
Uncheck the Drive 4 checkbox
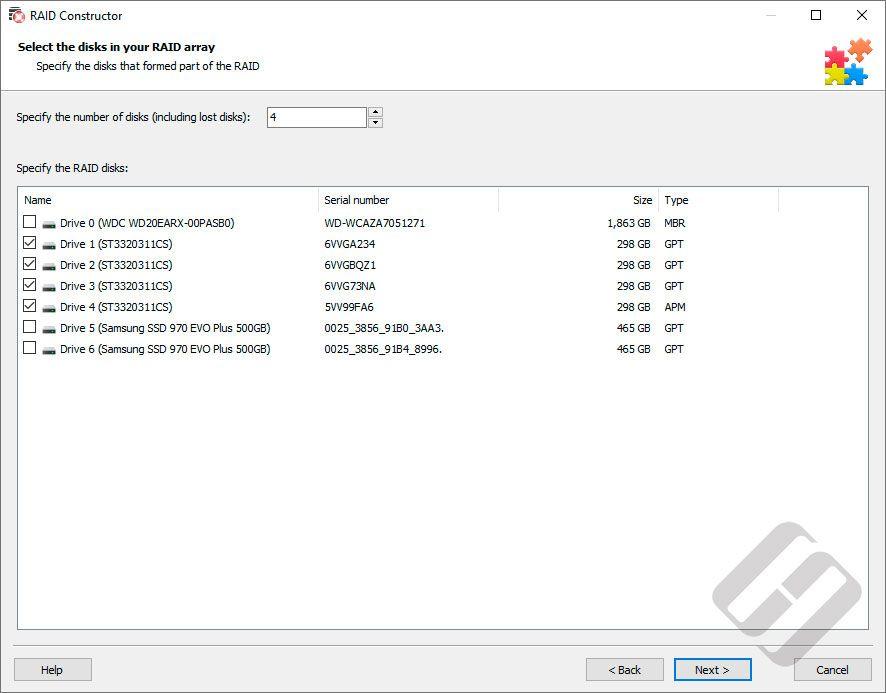(x=29, y=305)
